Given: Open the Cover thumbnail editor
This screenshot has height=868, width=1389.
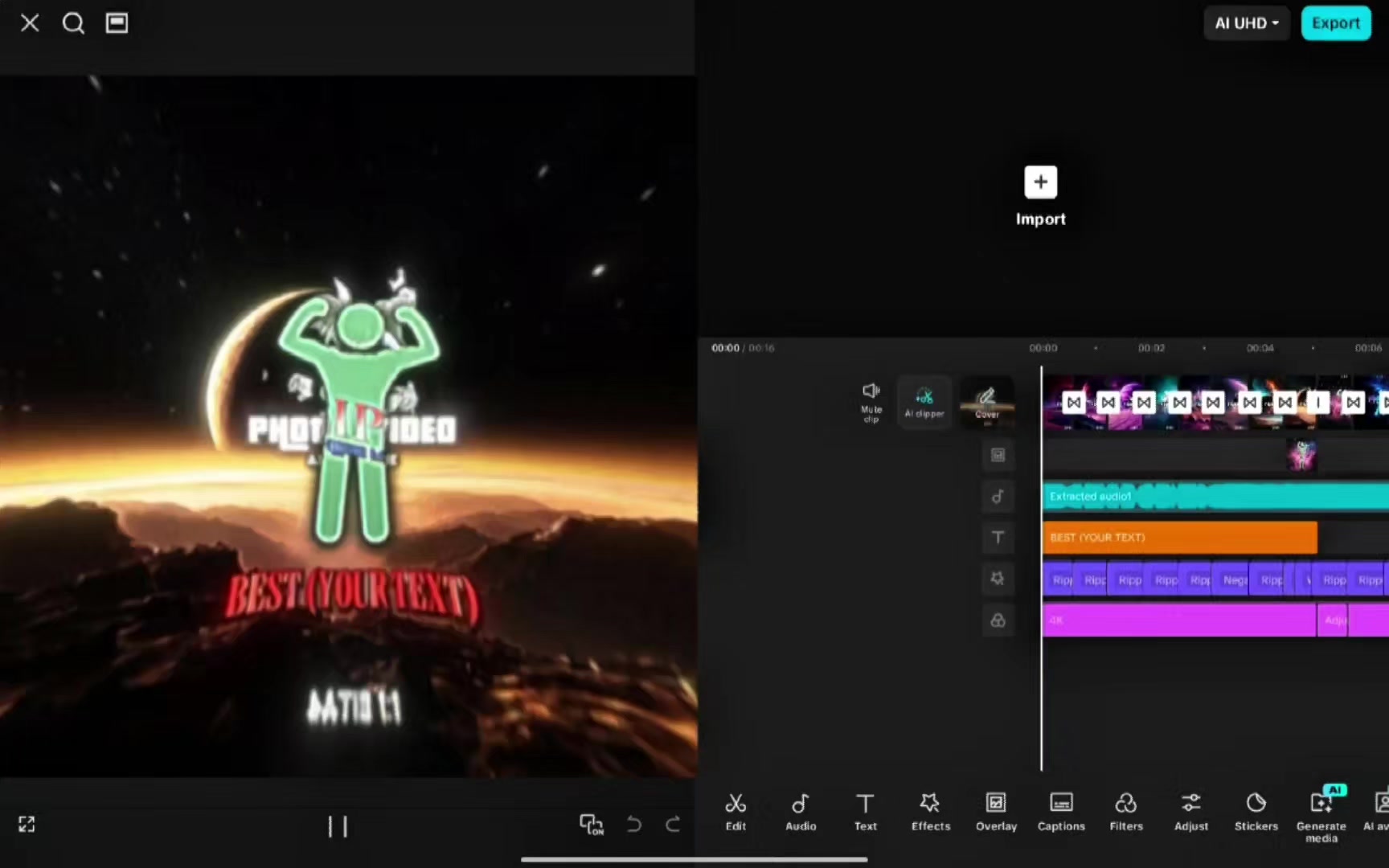Looking at the screenshot, I should pyautogui.click(x=987, y=402).
